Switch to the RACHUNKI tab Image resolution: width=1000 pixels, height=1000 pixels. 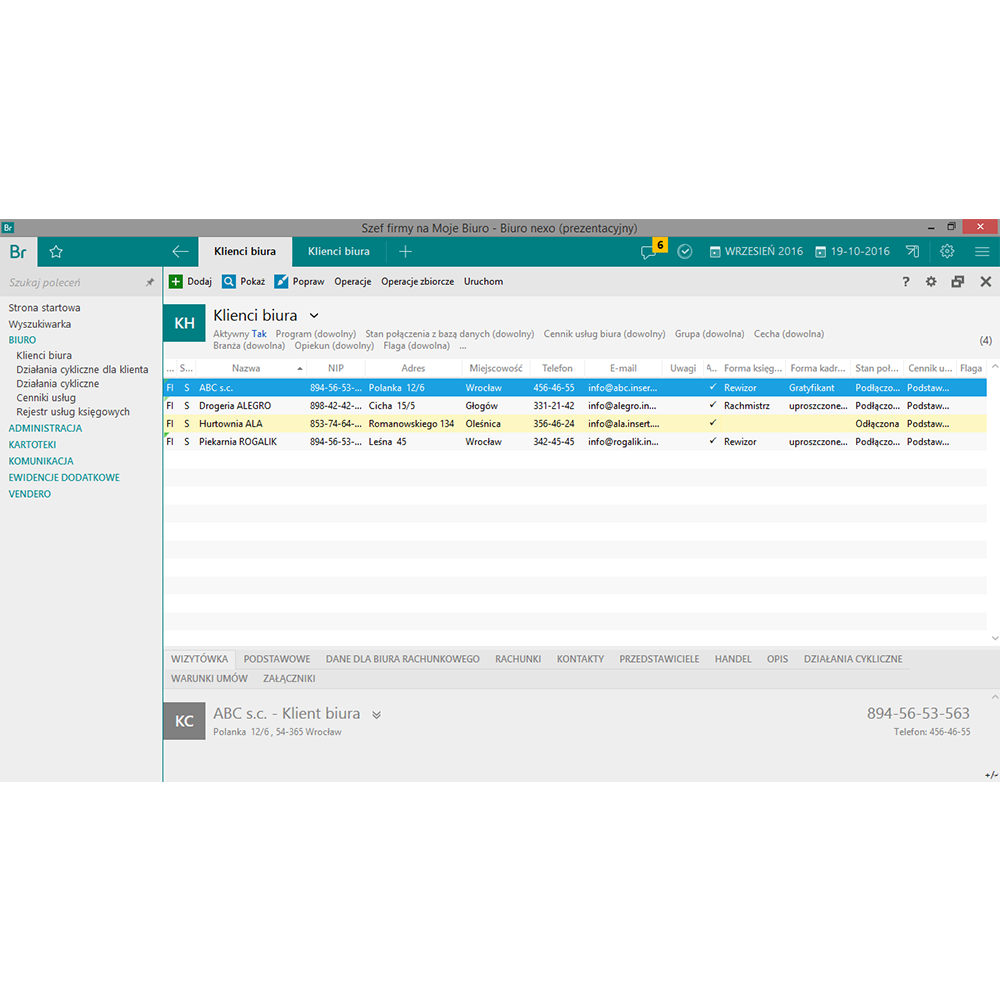(518, 659)
